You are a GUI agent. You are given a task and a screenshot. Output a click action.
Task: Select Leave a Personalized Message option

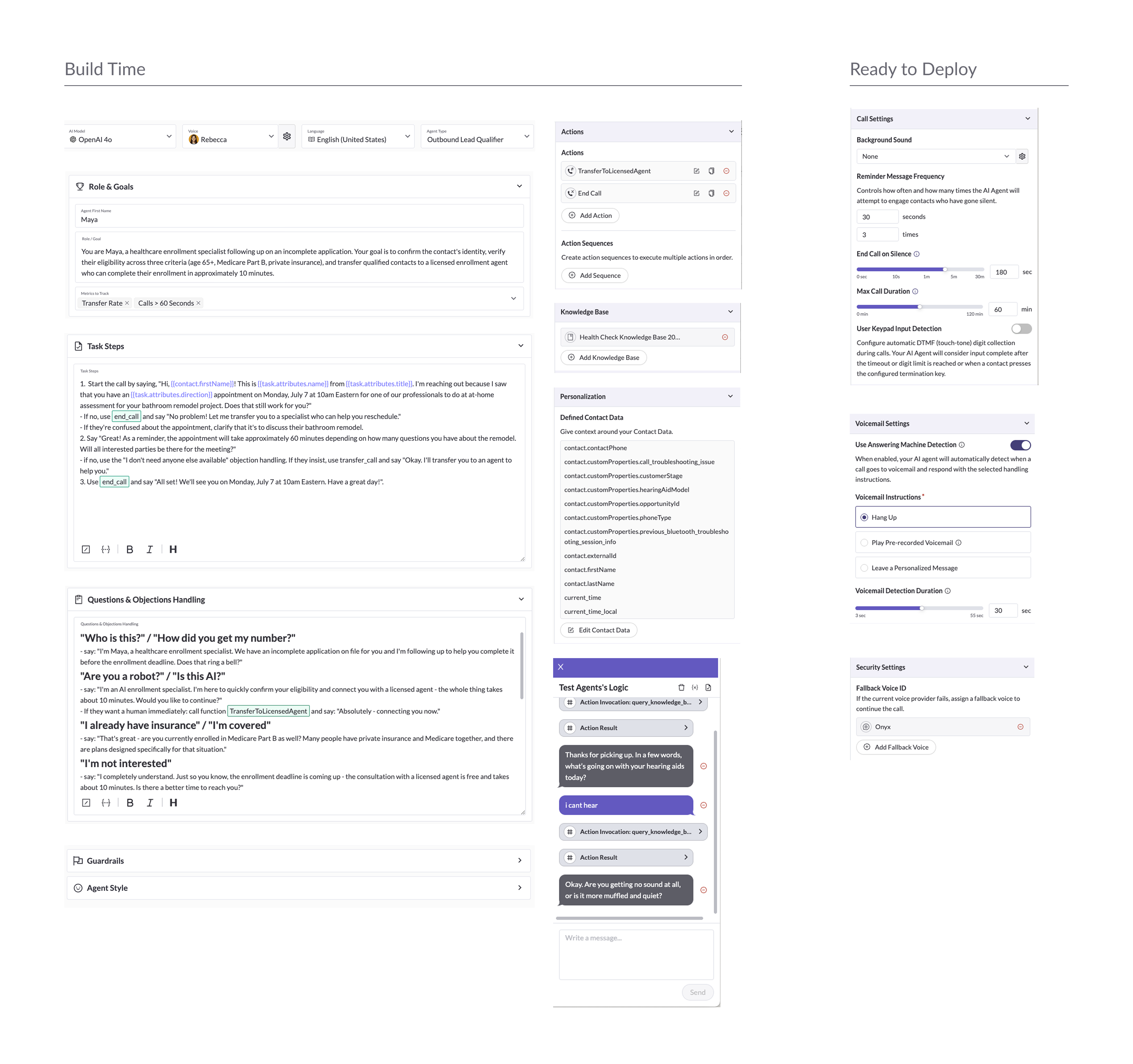(943, 568)
